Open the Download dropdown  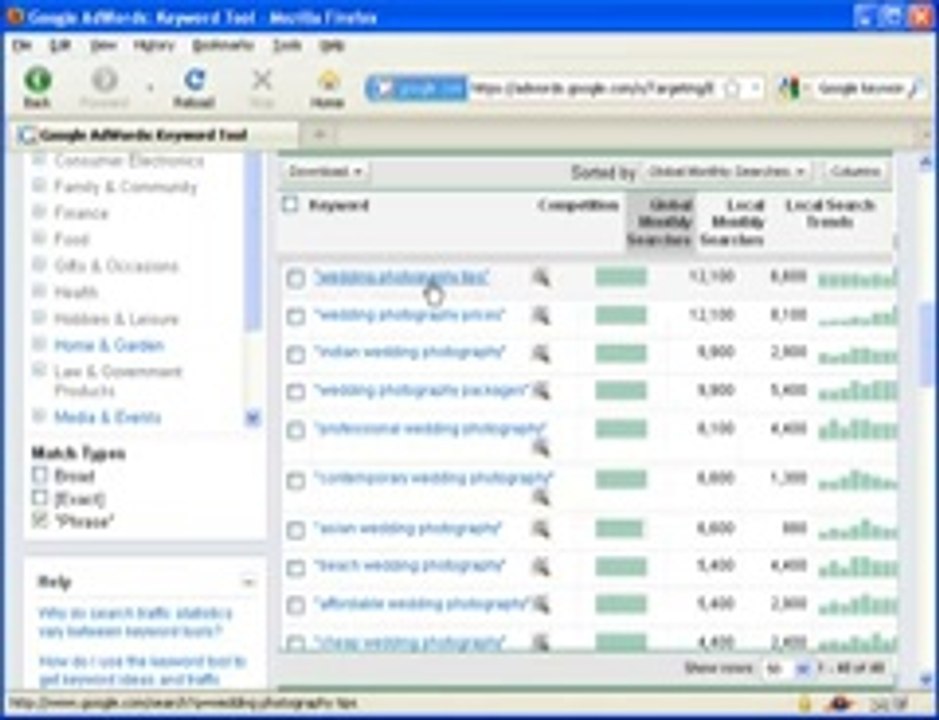[x=325, y=172]
